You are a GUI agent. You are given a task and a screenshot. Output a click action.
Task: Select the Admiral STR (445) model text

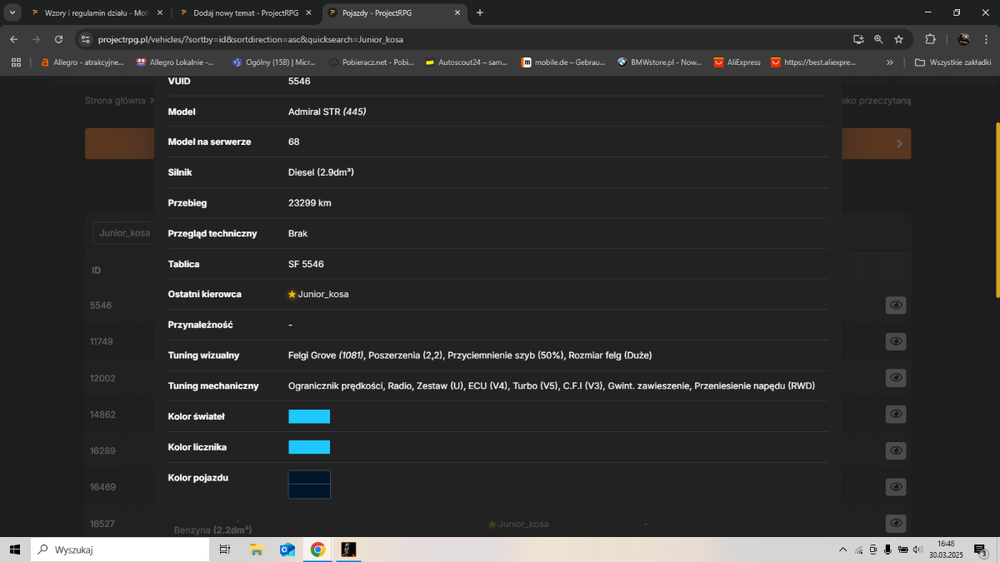[327, 112]
